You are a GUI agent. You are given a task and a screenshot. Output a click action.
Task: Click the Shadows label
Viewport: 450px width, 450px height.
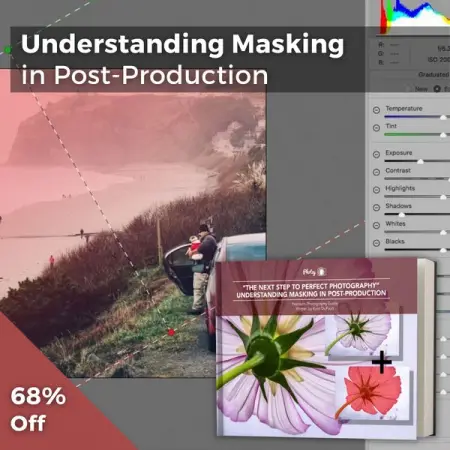pos(398,206)
